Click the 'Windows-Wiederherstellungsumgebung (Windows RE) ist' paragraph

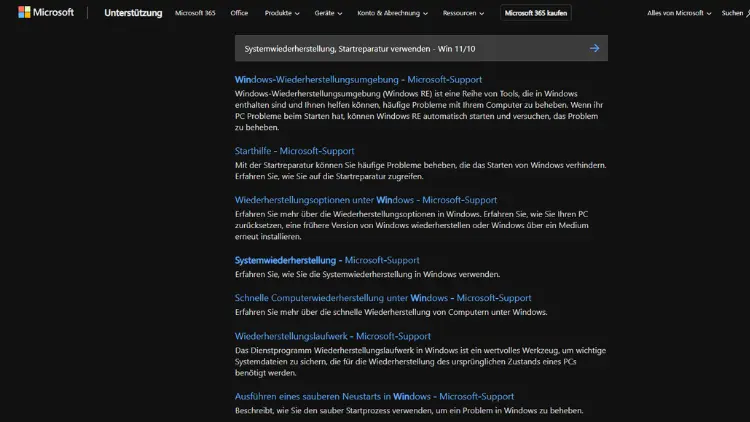coord(419,111)
